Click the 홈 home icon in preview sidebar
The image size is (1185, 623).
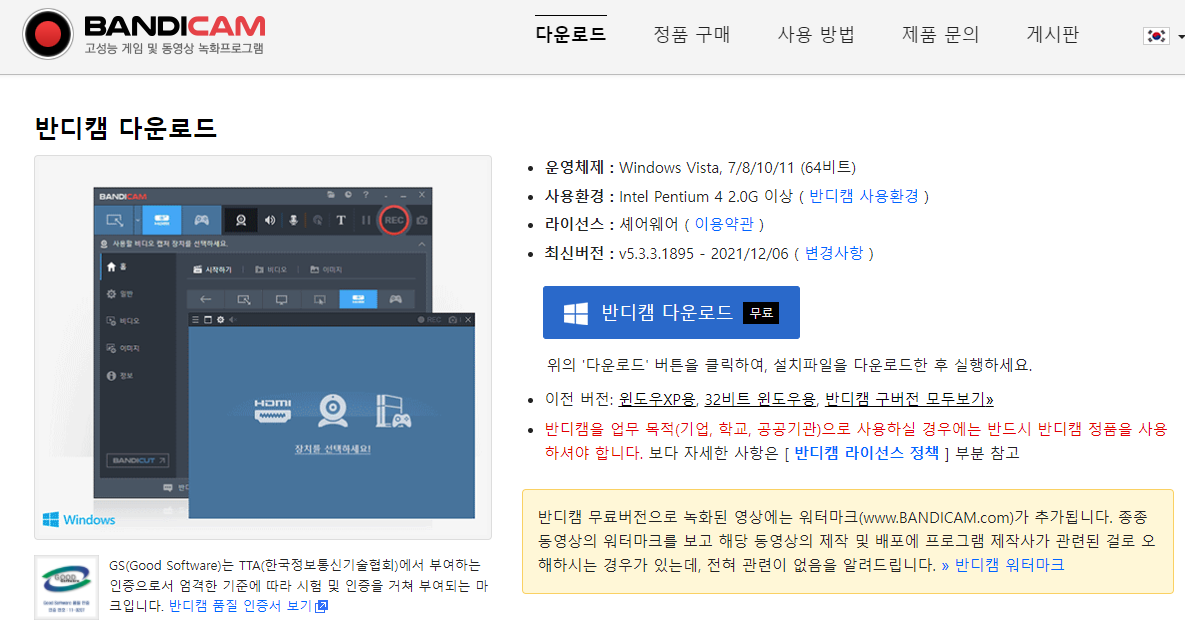(111, 267)
